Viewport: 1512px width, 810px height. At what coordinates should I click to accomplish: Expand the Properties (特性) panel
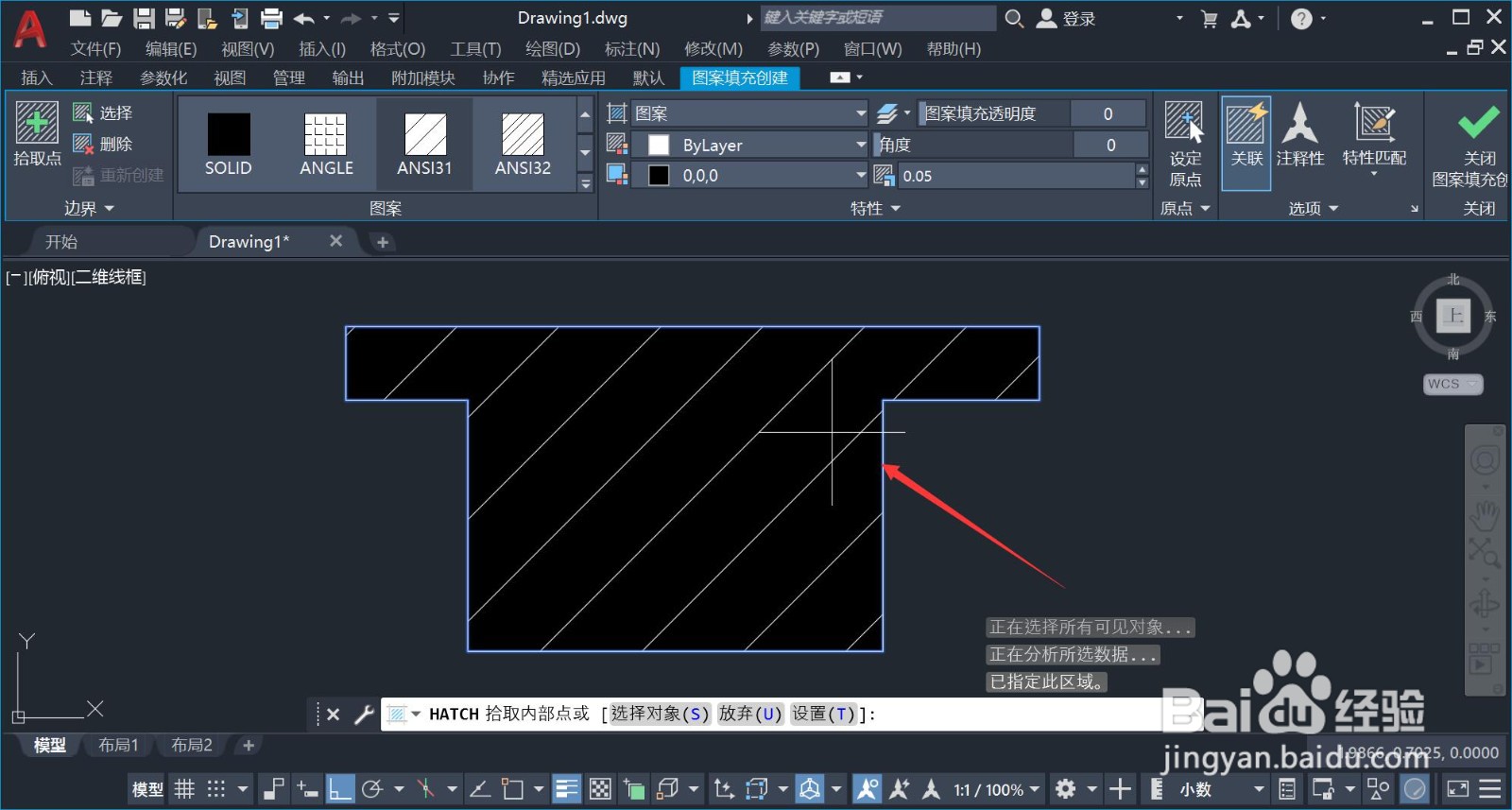pyautogui.click(x=875, y=208)
